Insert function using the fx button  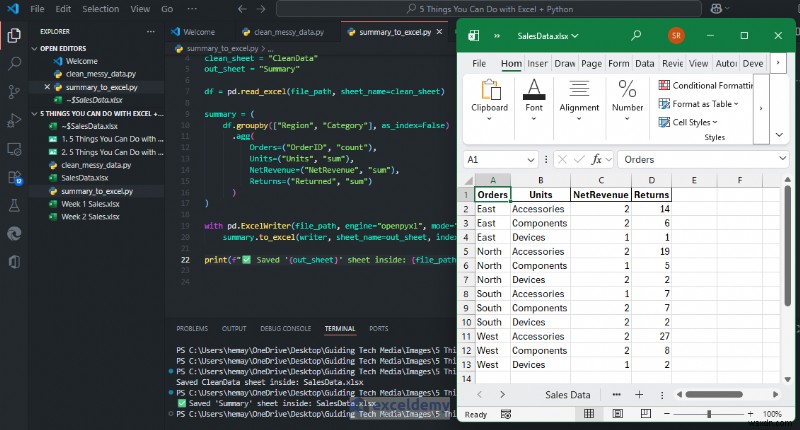tap(596, 160)
